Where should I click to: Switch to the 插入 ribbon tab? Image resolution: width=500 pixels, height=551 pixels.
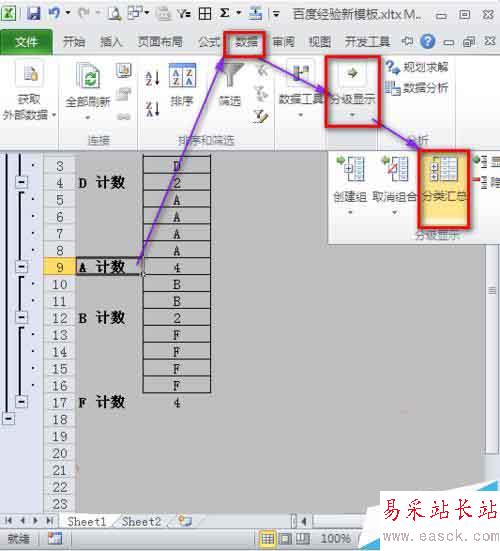(x=111, y=42)
